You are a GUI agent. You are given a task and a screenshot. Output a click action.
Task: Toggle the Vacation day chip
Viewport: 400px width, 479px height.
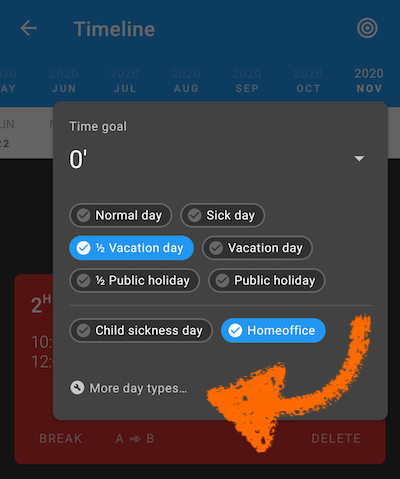pos(257,248)
